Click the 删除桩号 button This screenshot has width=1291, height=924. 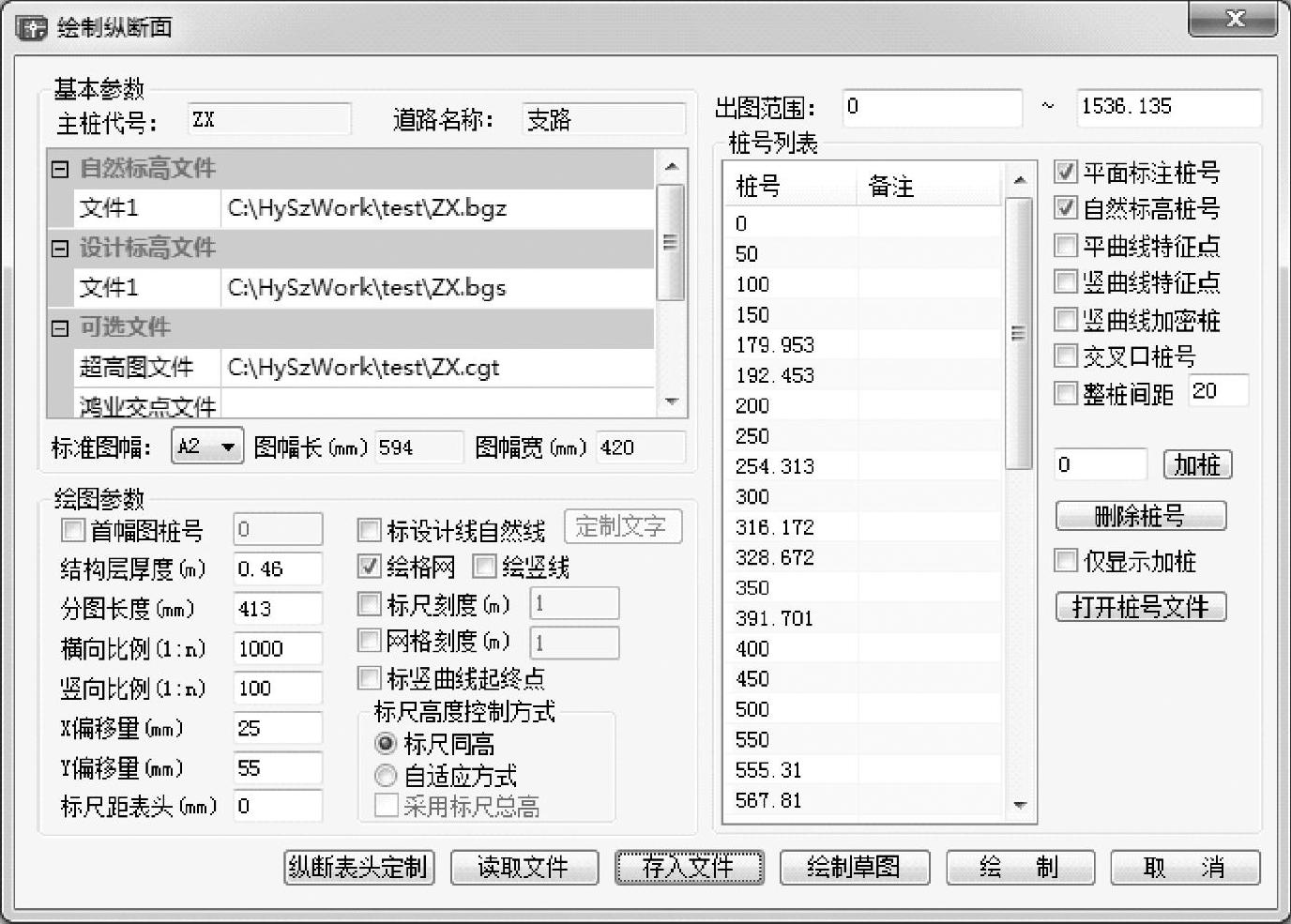(x=1140, y=515)
